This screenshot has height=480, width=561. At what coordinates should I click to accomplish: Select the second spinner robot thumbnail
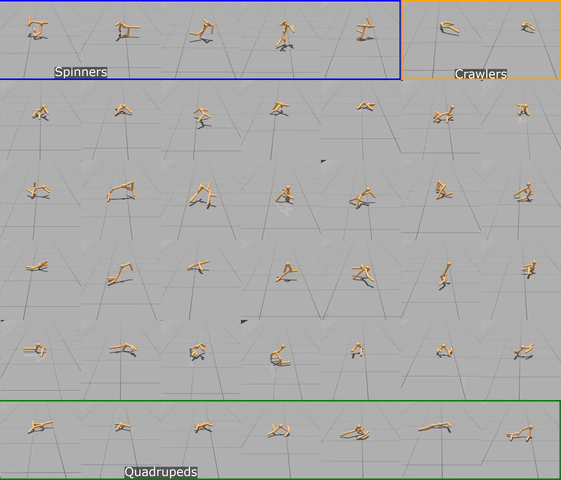tap(127, 29)
